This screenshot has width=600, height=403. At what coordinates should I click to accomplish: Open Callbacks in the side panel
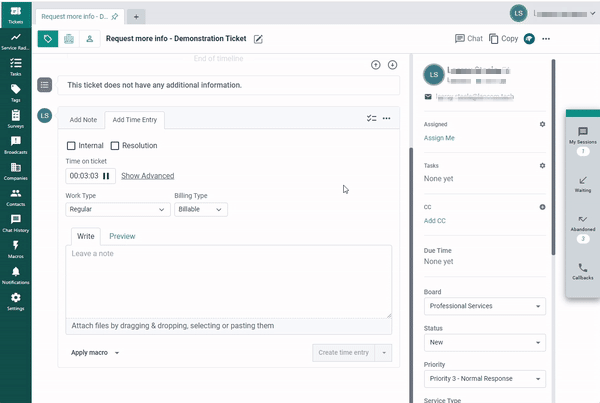[x=582, y=271]
